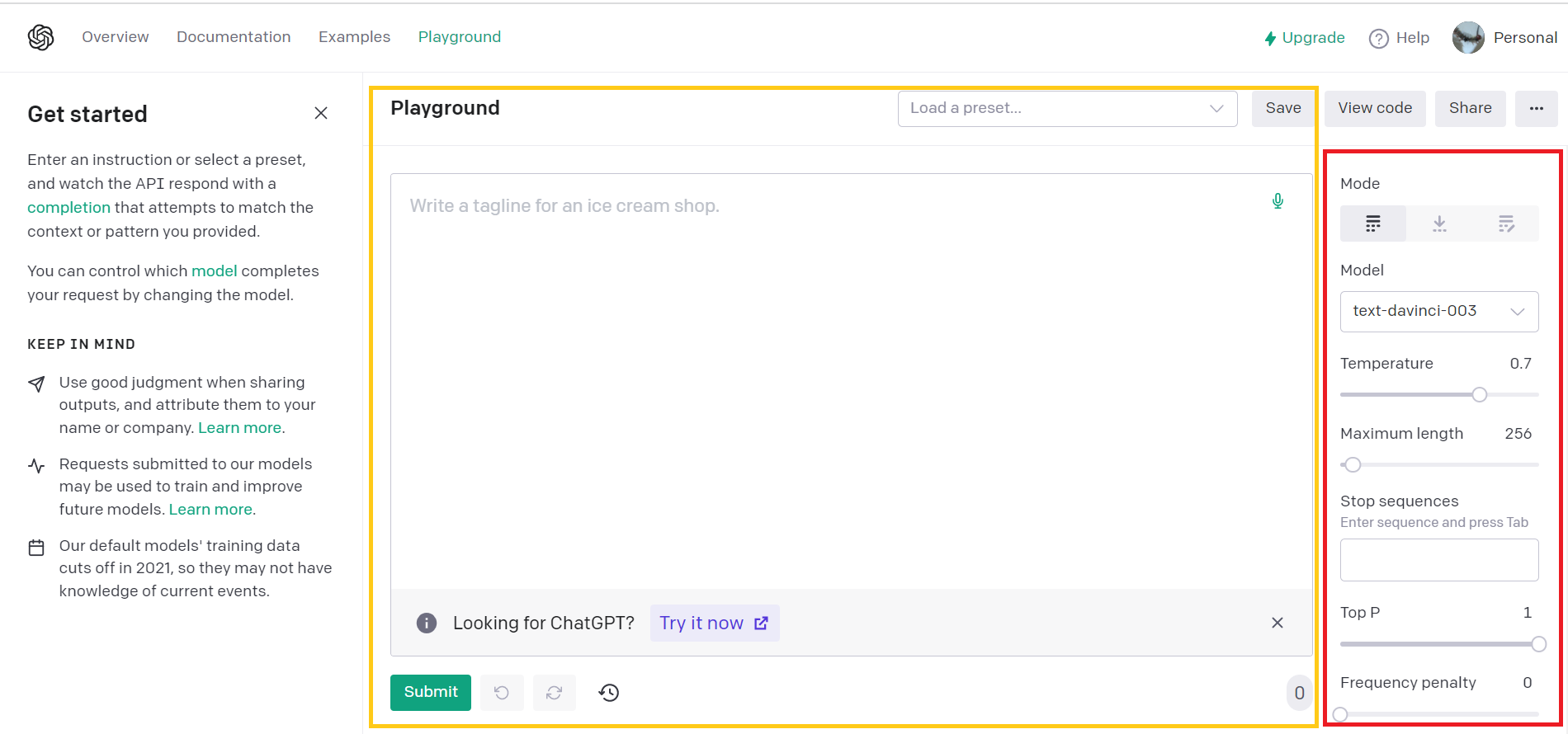This screenshot has height=734, width=1568.
Task: Dismiss the Looking for ChatGPT banner
Action: (1278, 623)
